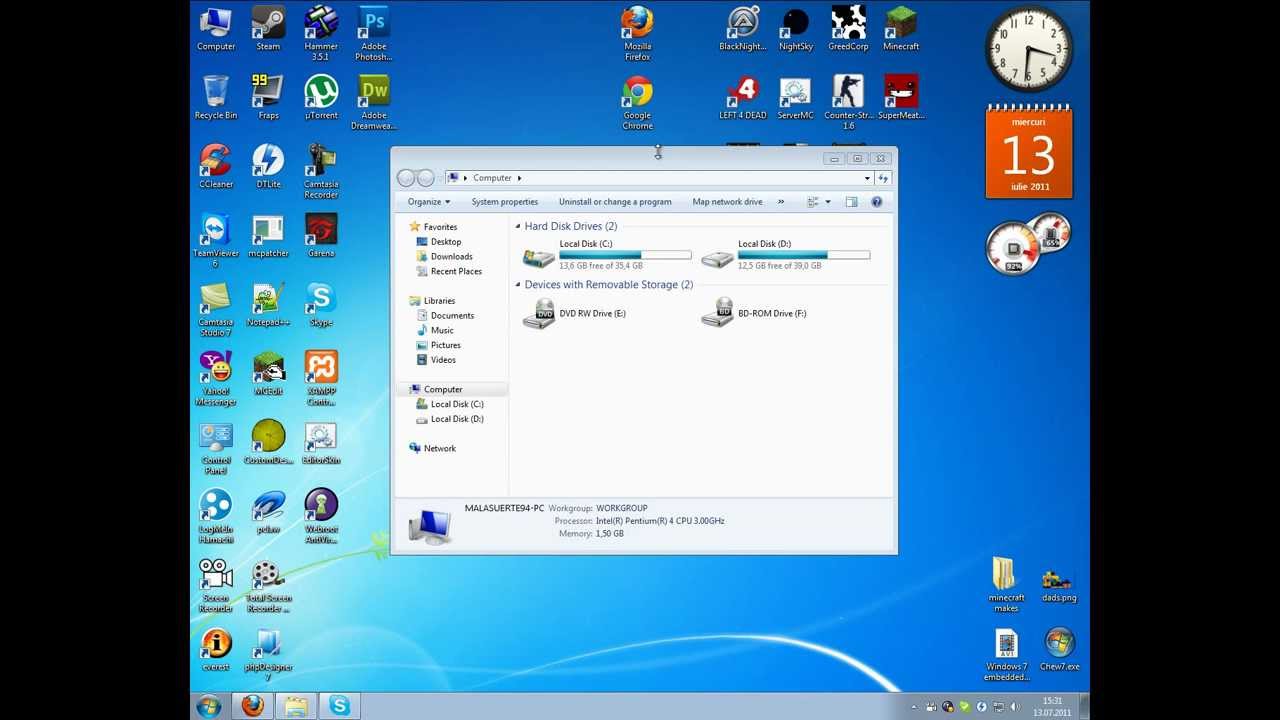Open Skype from the taskbar
This screenshot has width=1280, height=720.
(x=340, y=706)
